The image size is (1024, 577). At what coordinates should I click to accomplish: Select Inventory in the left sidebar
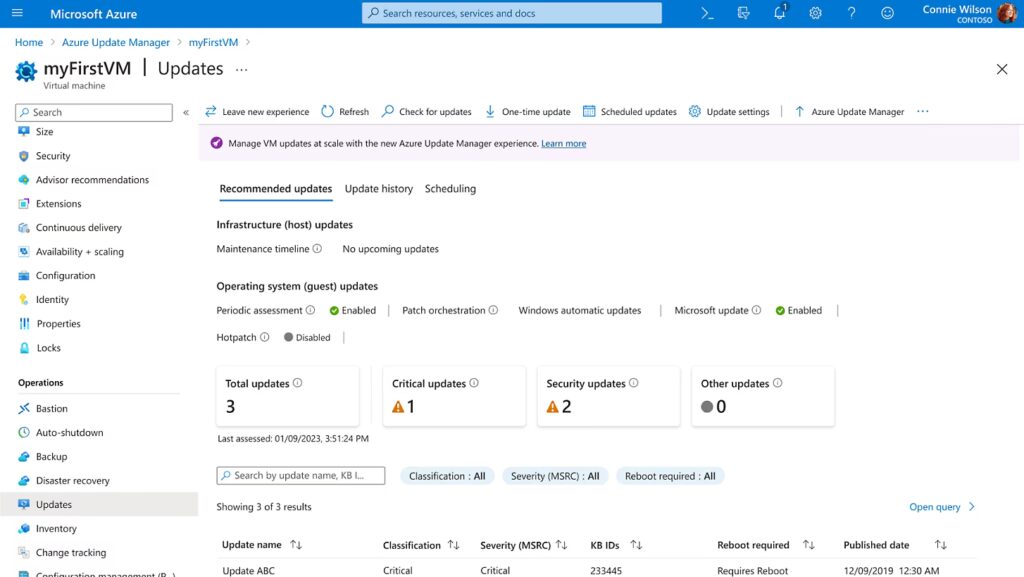point(56,529)
